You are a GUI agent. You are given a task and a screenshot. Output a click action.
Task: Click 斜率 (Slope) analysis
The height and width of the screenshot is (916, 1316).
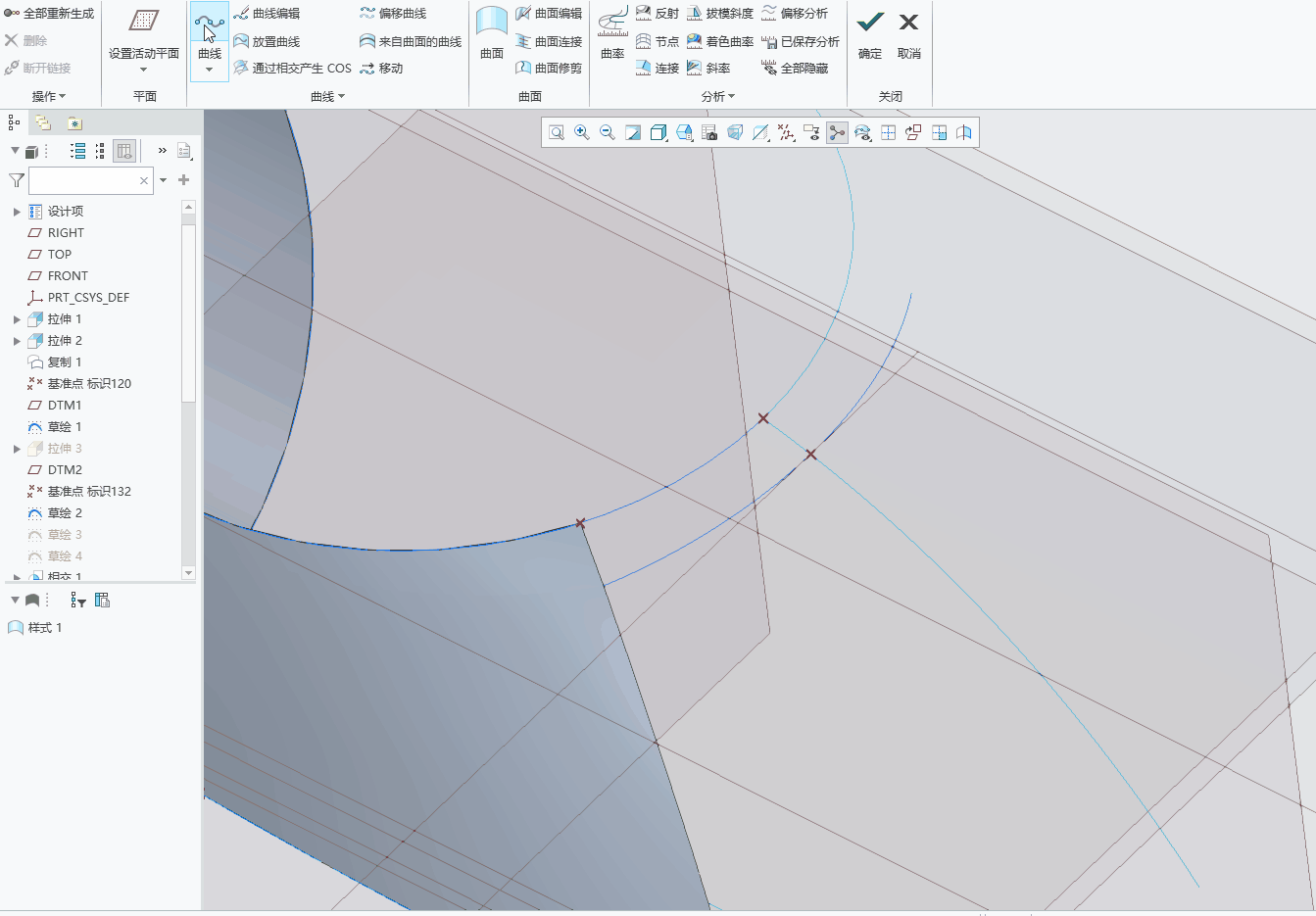(x=708, y=69)
